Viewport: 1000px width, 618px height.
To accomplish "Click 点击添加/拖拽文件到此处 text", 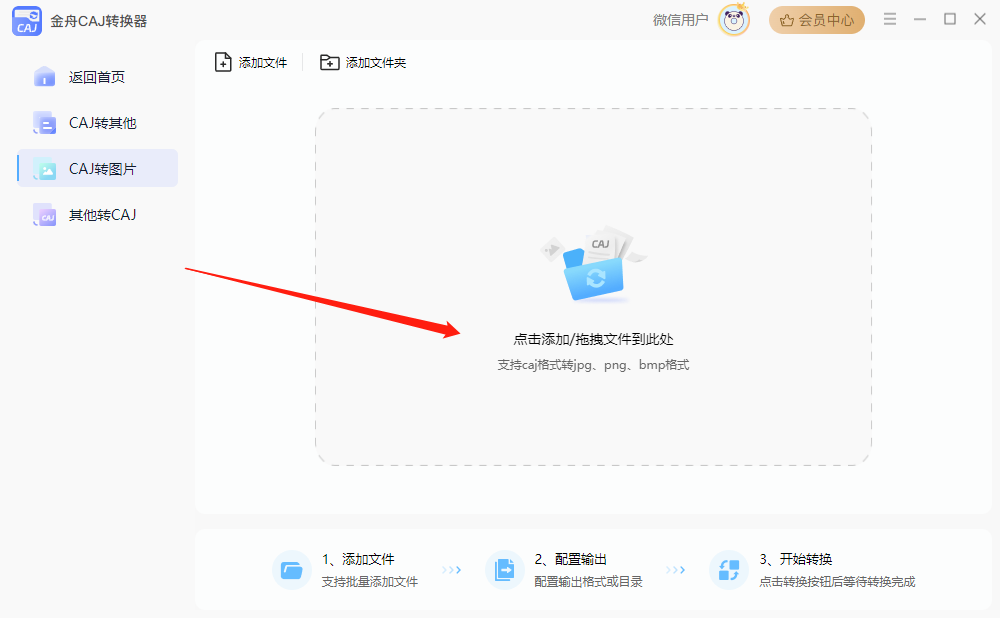I will click(x=593, y=339).
